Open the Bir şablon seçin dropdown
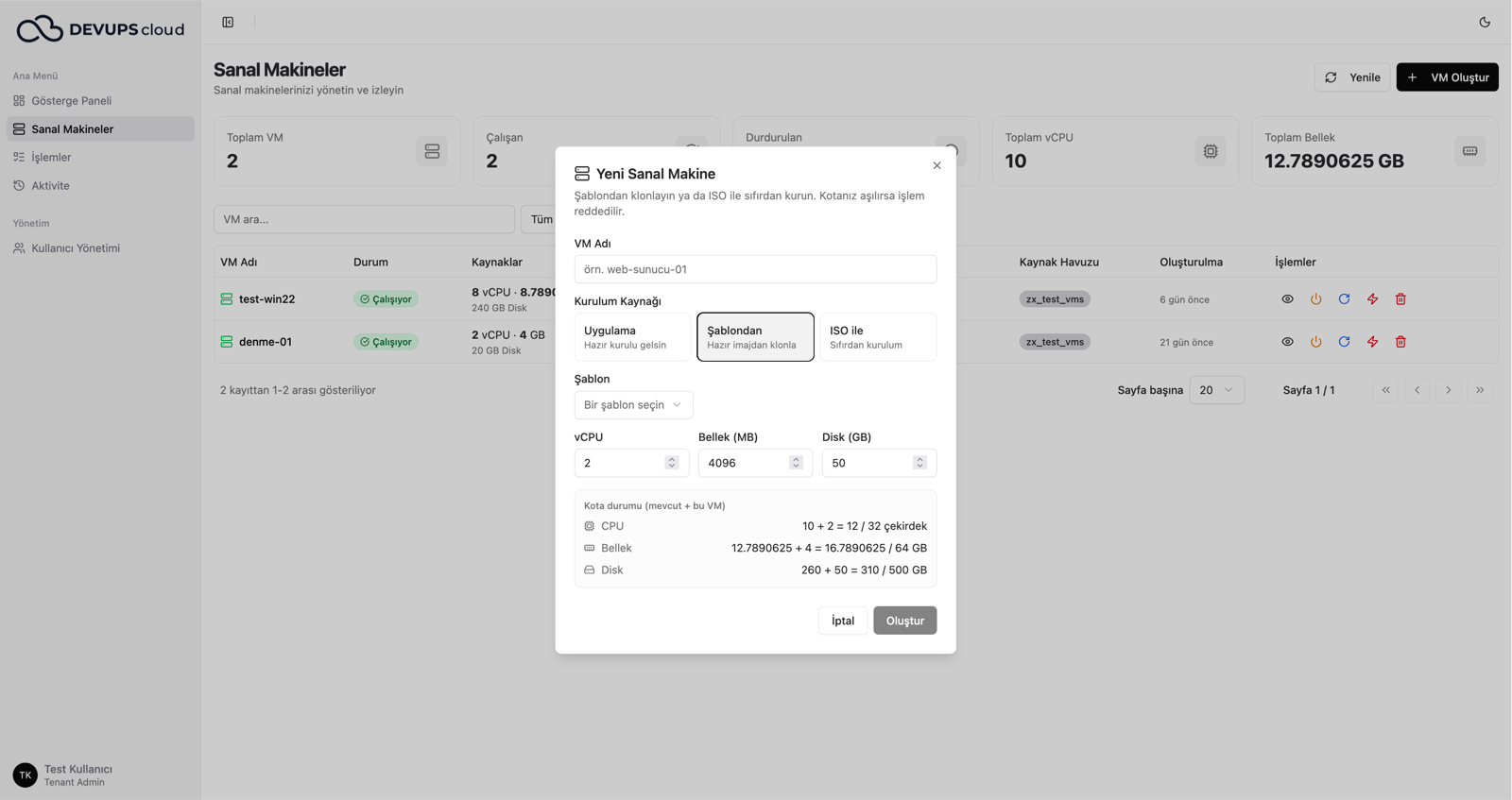The image size is (1512, 800). tap(633, 405)
